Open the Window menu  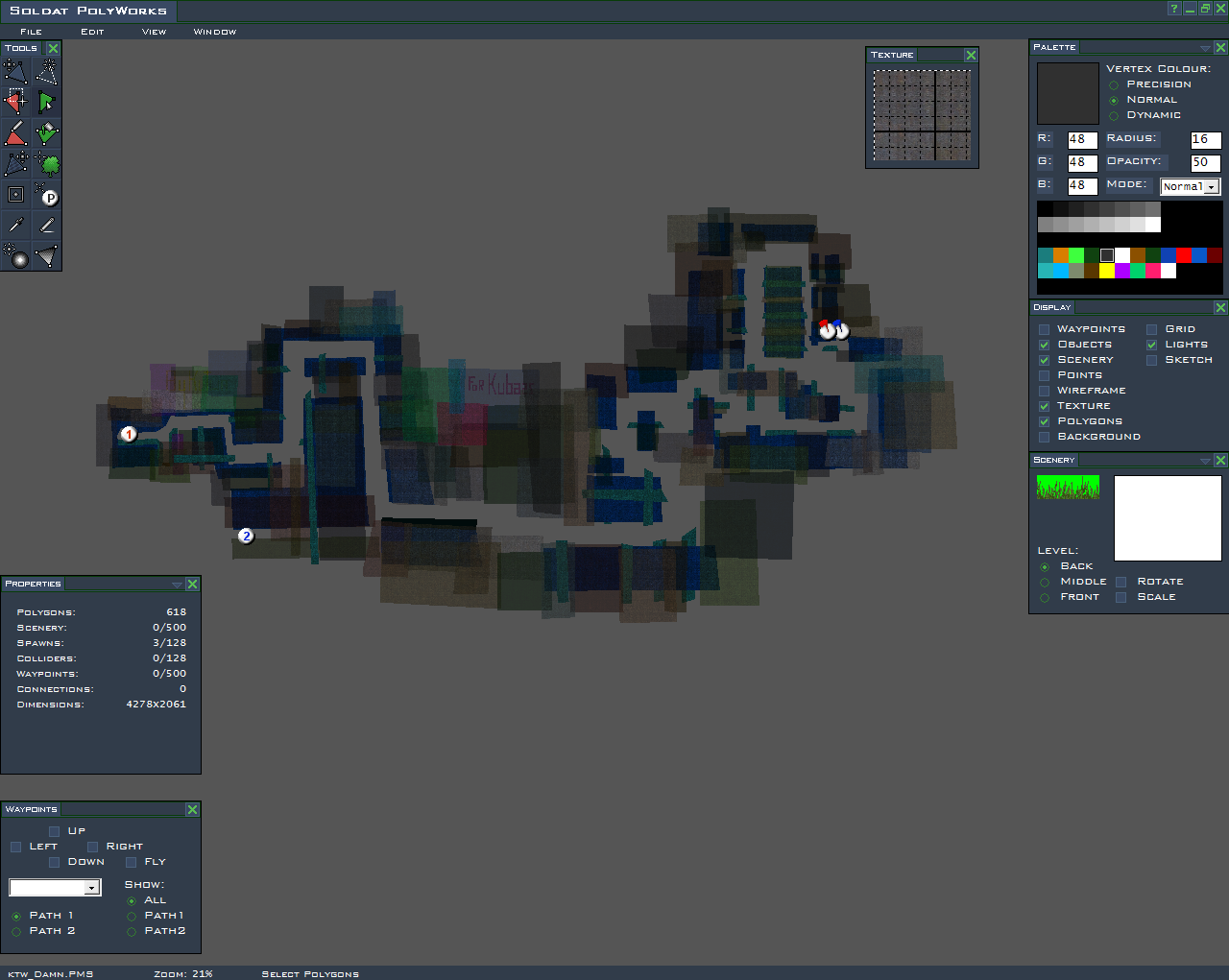215,32
